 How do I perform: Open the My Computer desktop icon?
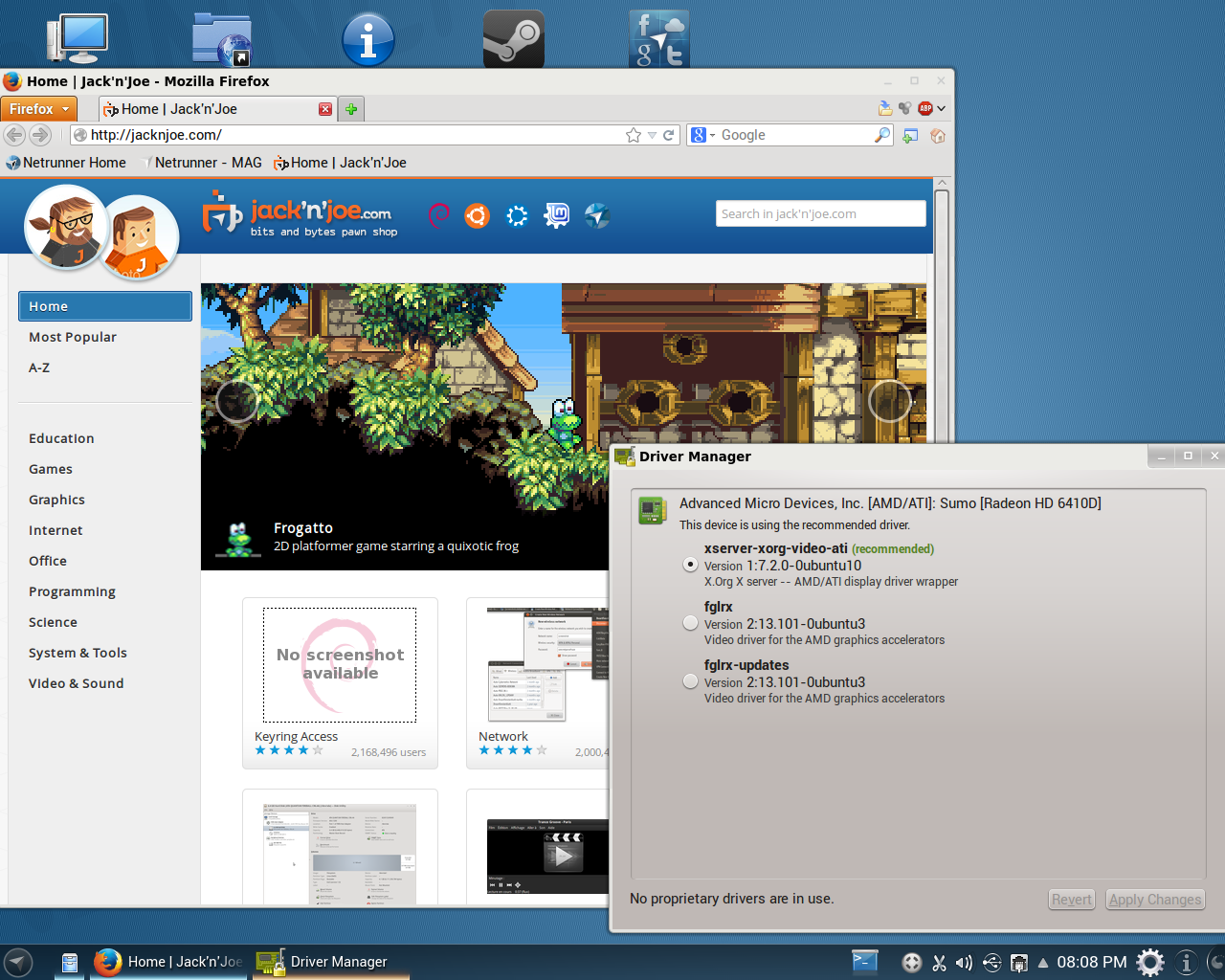click(x=78, y=39)
